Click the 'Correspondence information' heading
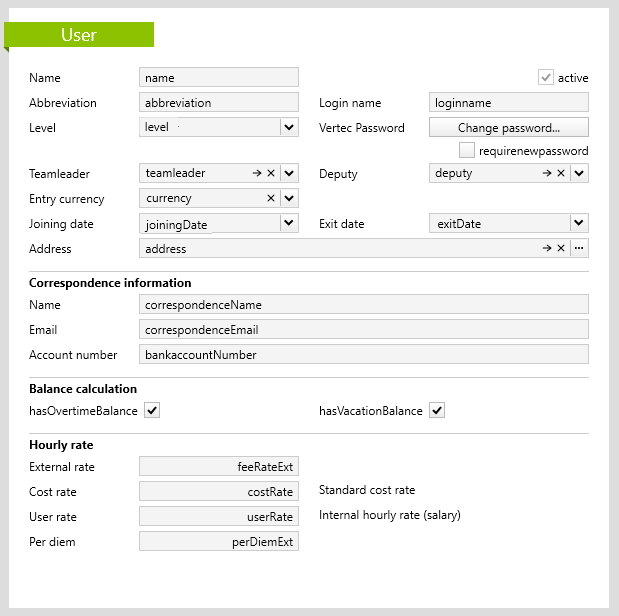Viewport: 619px width, 616px height. 110,283
